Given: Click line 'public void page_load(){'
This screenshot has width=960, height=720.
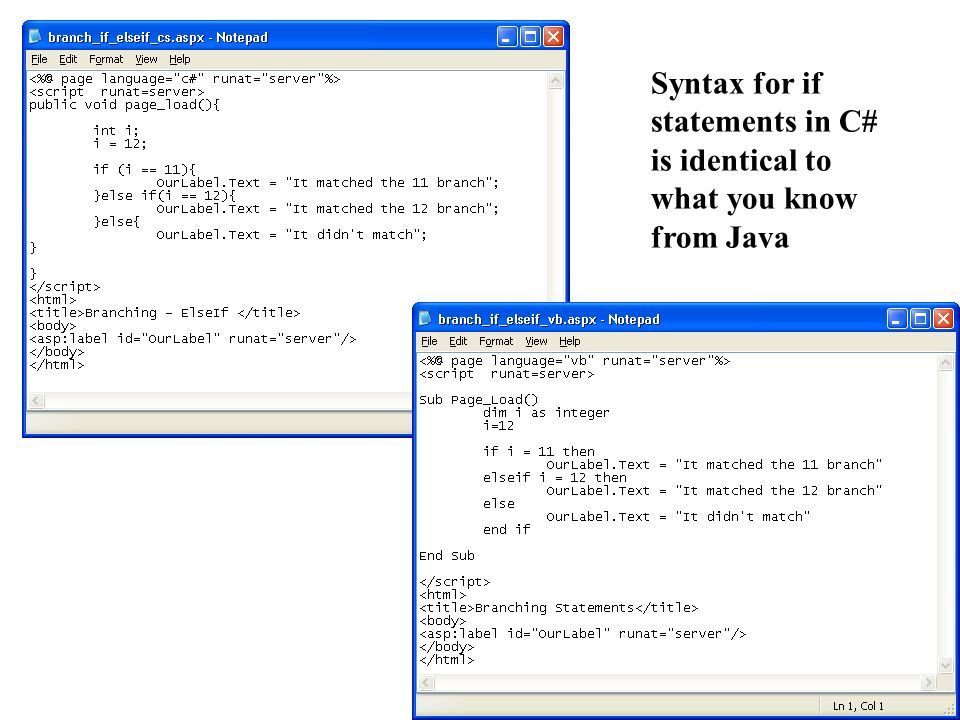Looking at the screenshot, I should pos(124,105).
